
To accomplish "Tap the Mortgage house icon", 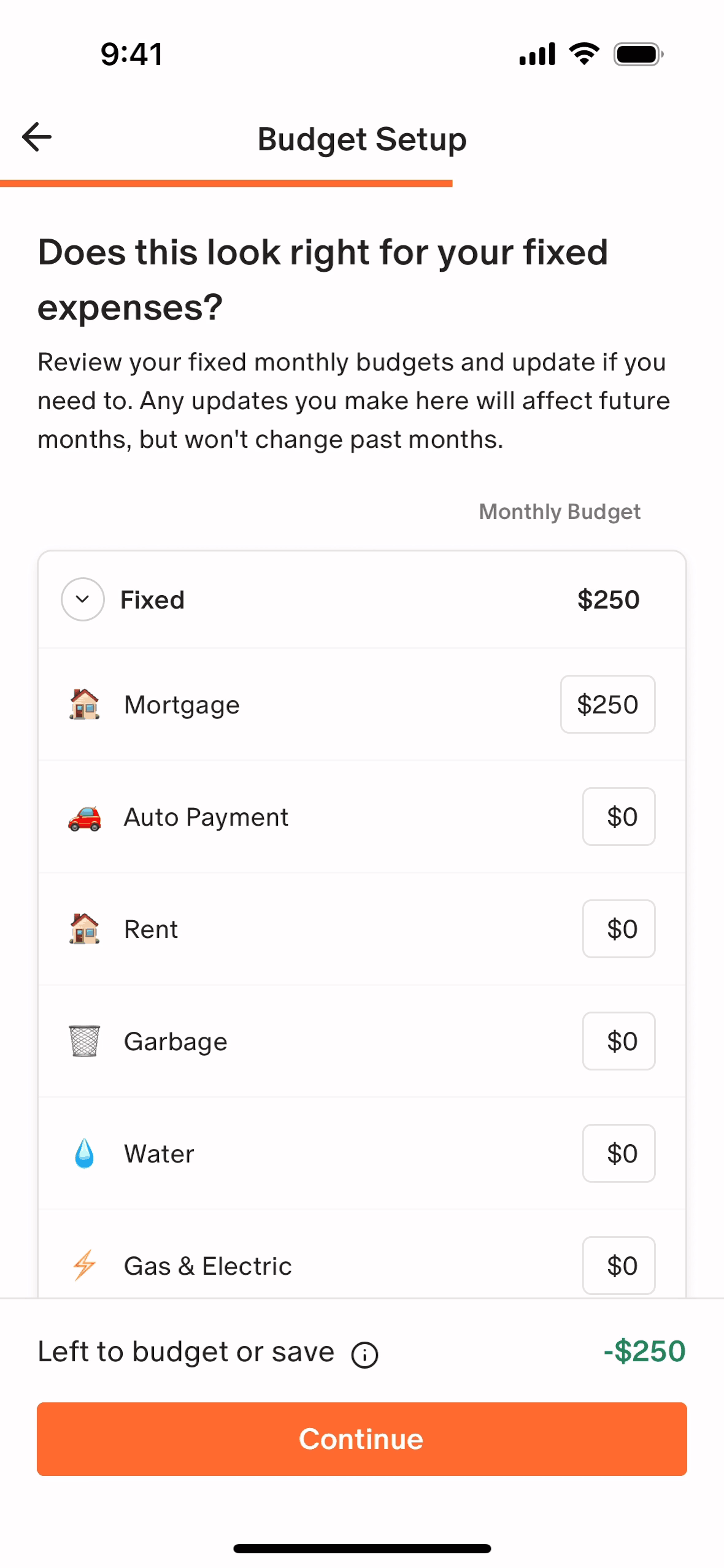I will pyautogui.click(x=84, y=704).
